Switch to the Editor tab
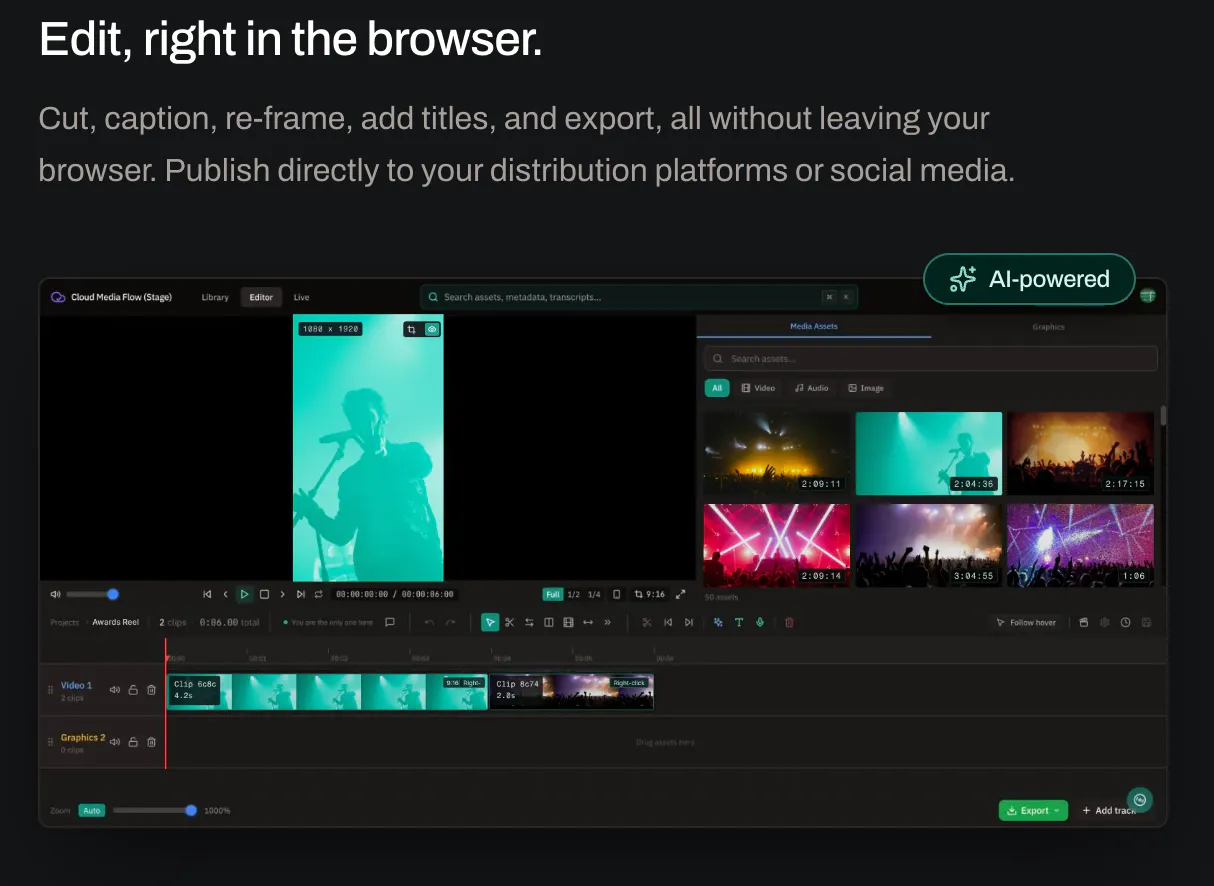Screen dimensions: 1214x886 (x=261, y=297)
